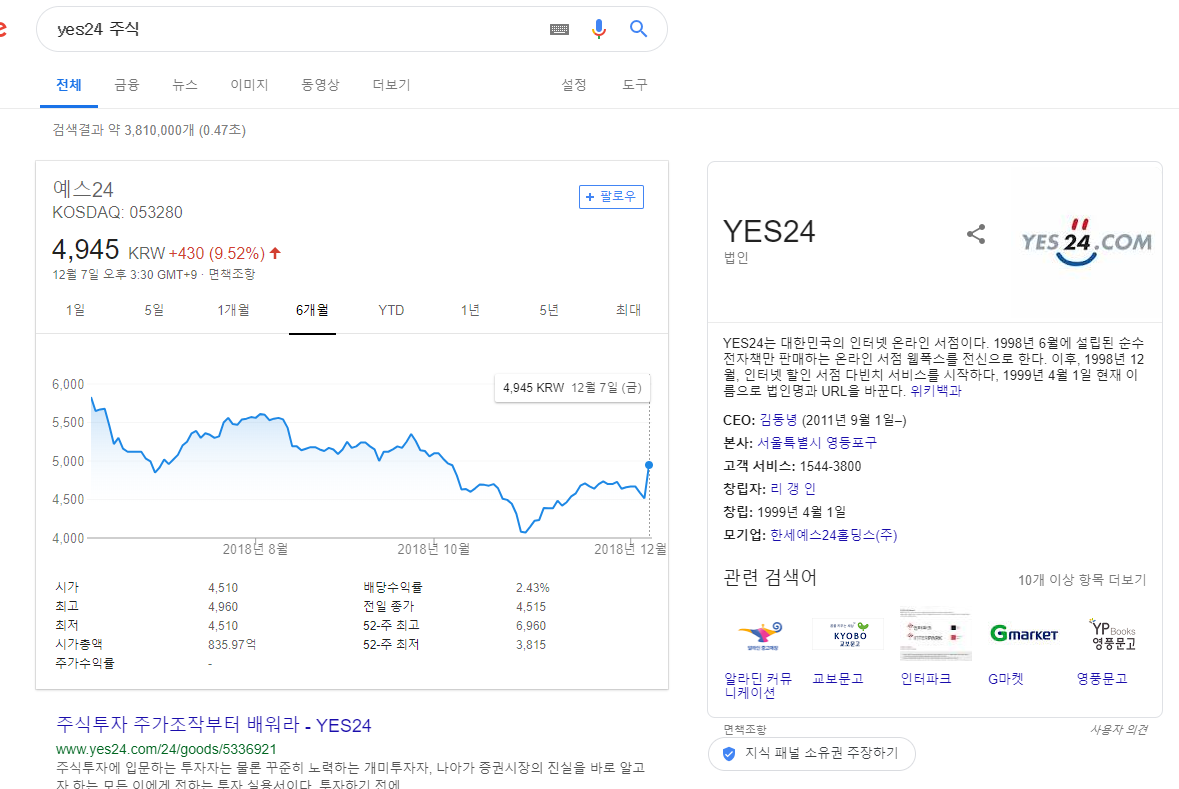Click the shield icon for panel ownership
Screen dimensions: 1179x789
tap(728, 754)
